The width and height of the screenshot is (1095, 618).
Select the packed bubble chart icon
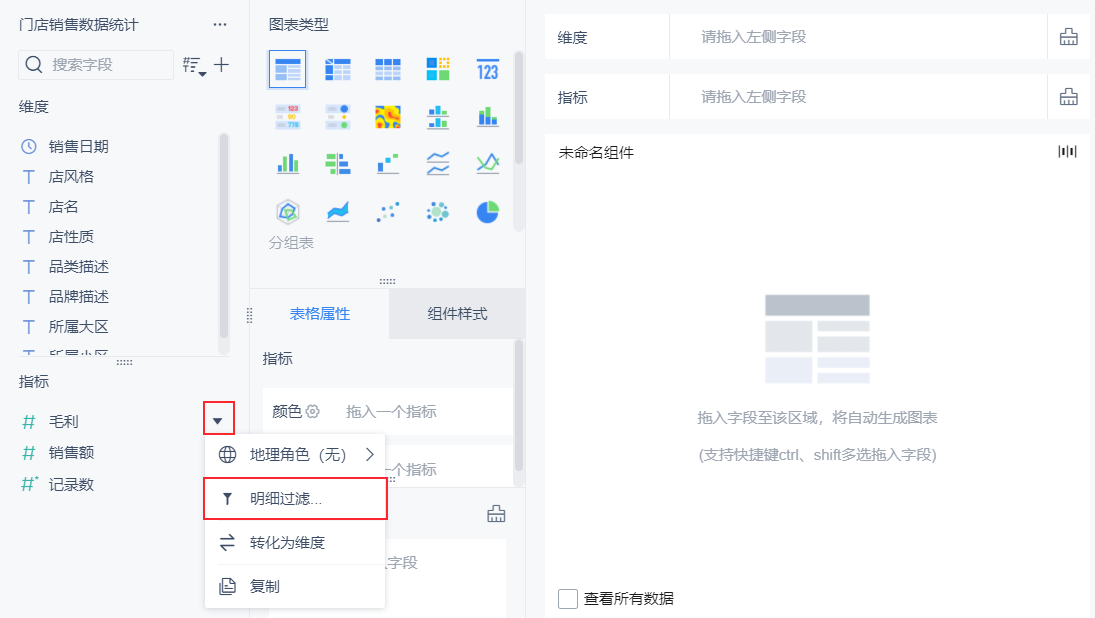[438, 211]
